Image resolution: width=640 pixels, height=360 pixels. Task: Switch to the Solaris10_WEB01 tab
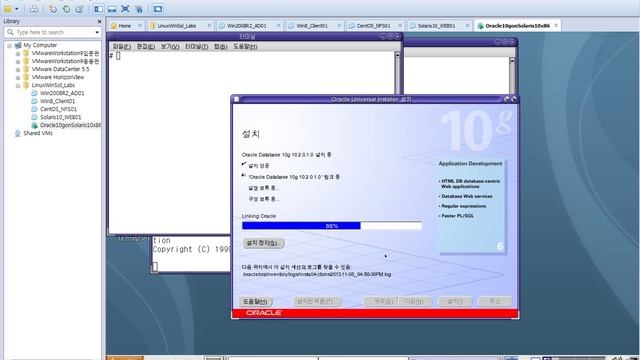(x=436, y=26)
